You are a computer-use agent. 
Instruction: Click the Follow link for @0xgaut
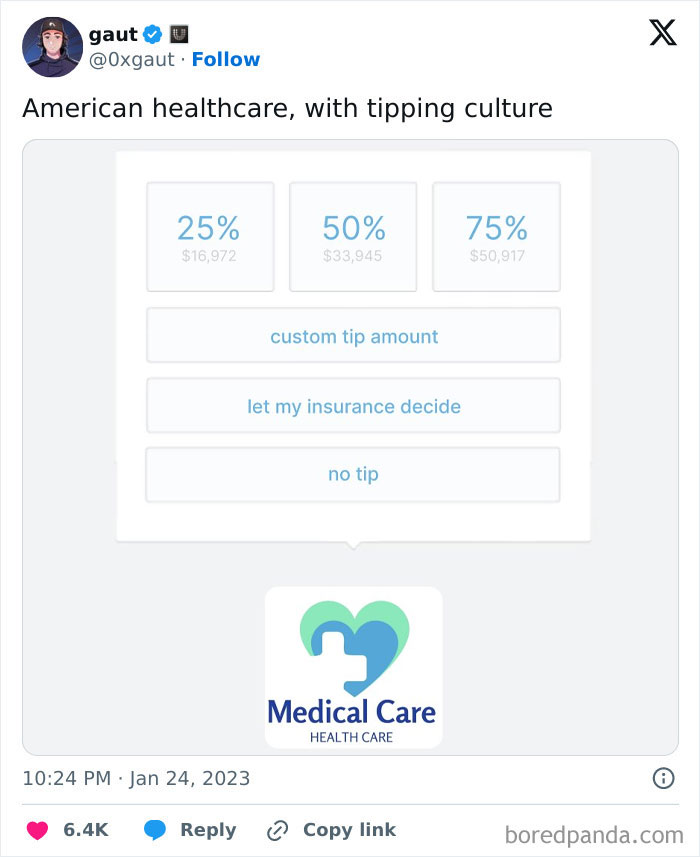(x=226, y=59)
